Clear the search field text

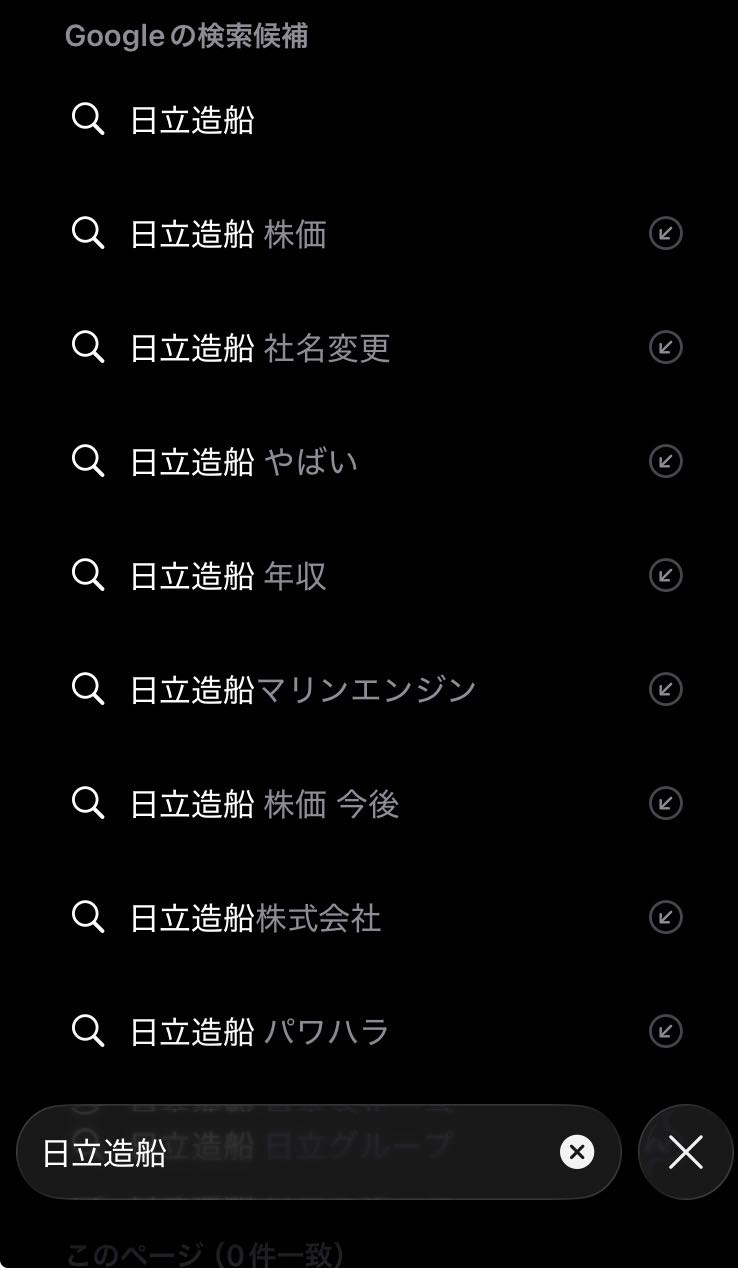[576, 1152]
